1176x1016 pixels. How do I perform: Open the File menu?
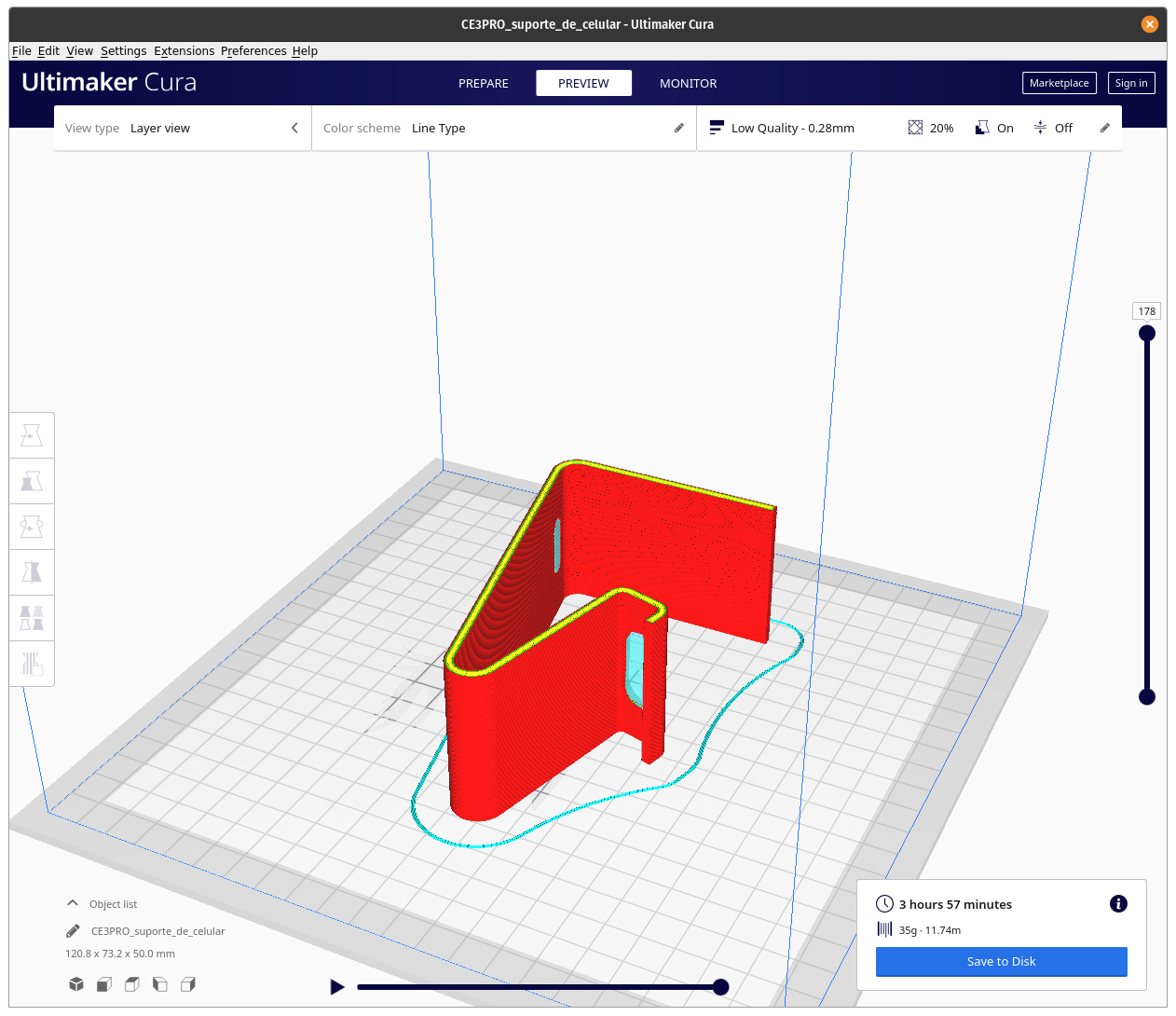21,50
